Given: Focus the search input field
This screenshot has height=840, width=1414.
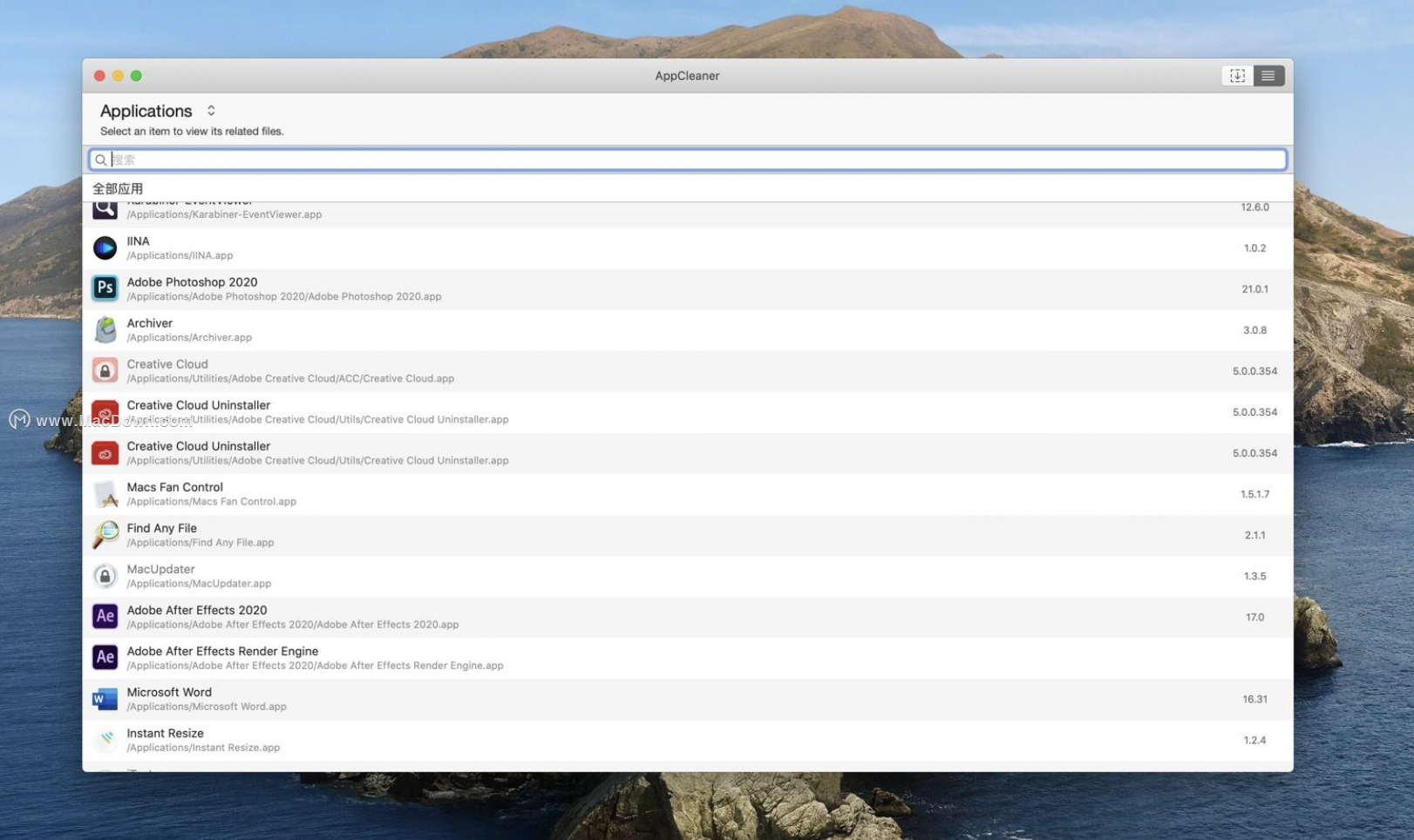Looking at the screenshot, I should click(x=688, y=160).
